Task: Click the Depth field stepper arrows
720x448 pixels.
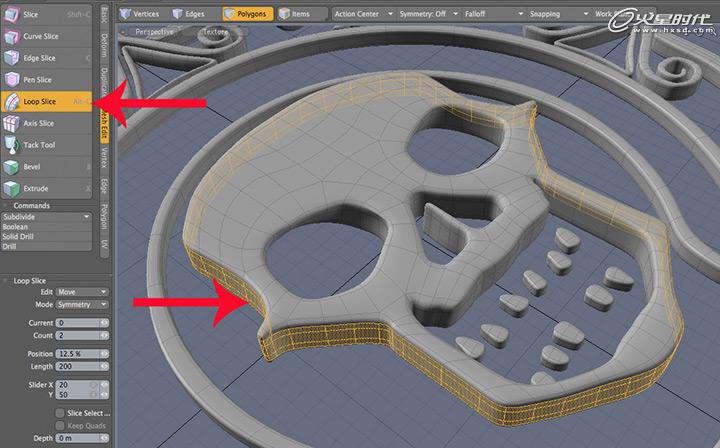Action: pyautogui.click(x=105, y=438)
